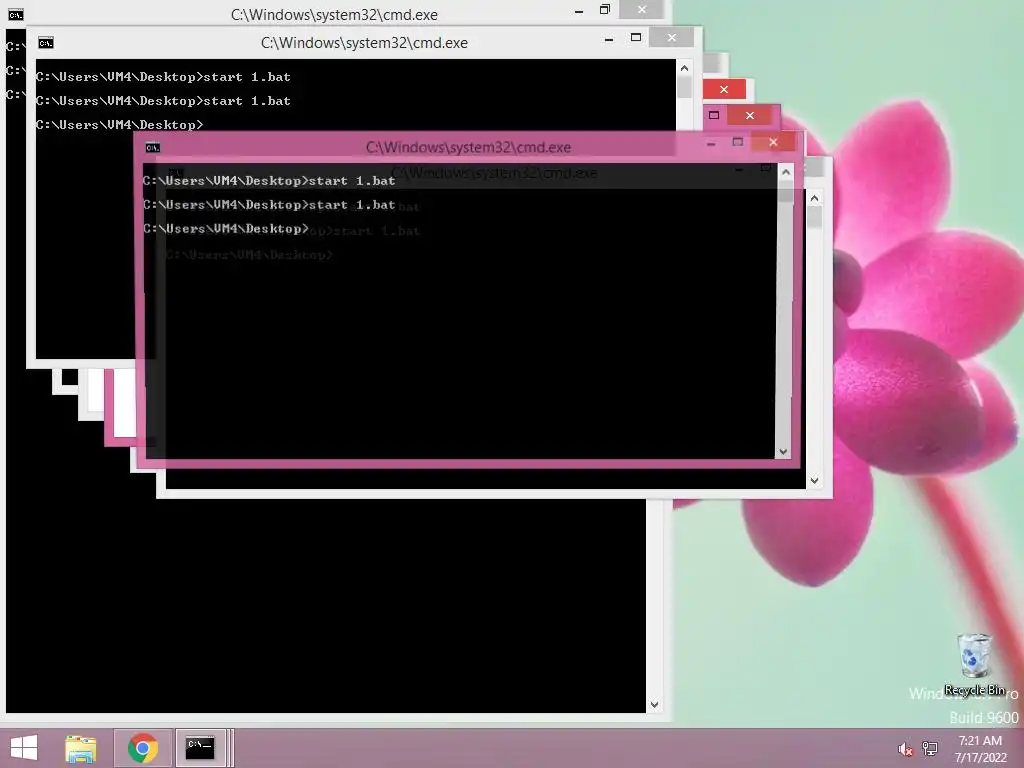Image resolution: width=1024 pixels, height=768 pixels.
Task: Click scroll-down arrow of the fading-in cmd window
Action: tap(814, 481)
